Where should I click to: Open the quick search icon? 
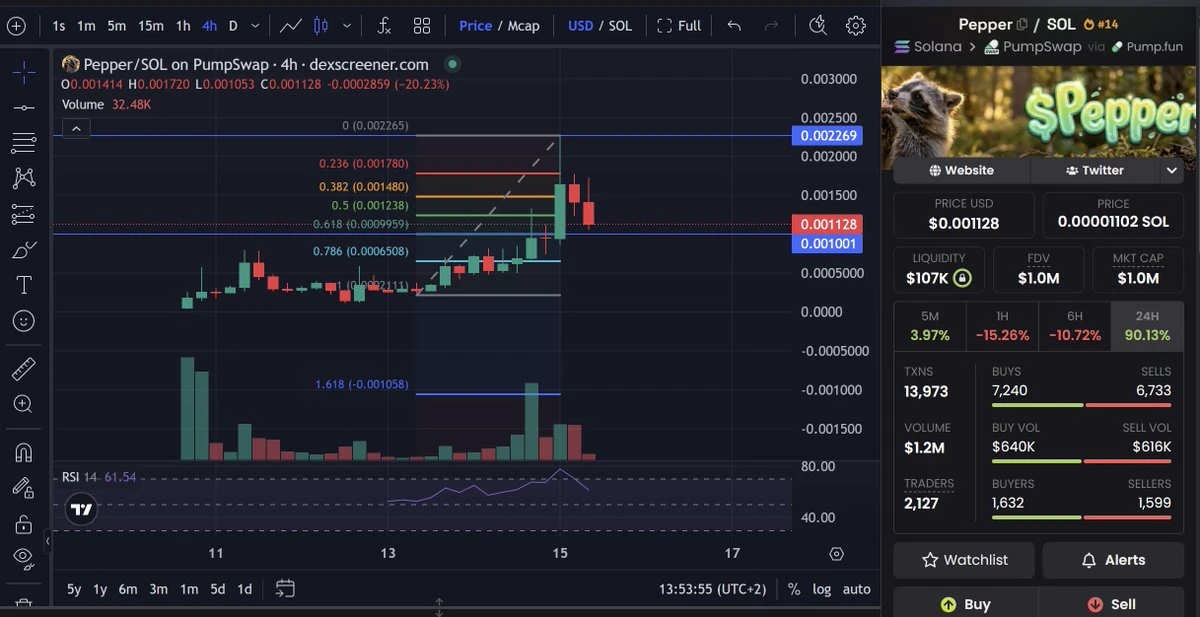pos(818,25)
